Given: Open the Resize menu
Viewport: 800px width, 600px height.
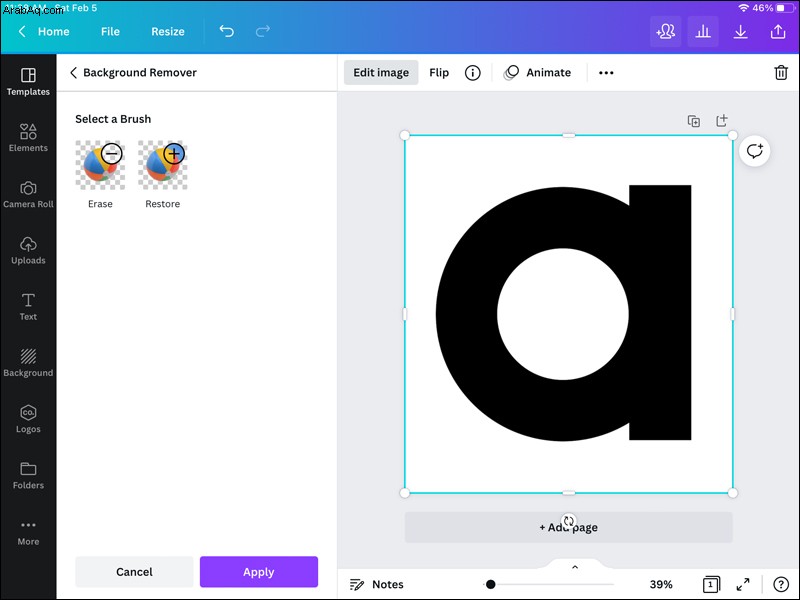Looking at the screenshot, I should pos(168,32).
